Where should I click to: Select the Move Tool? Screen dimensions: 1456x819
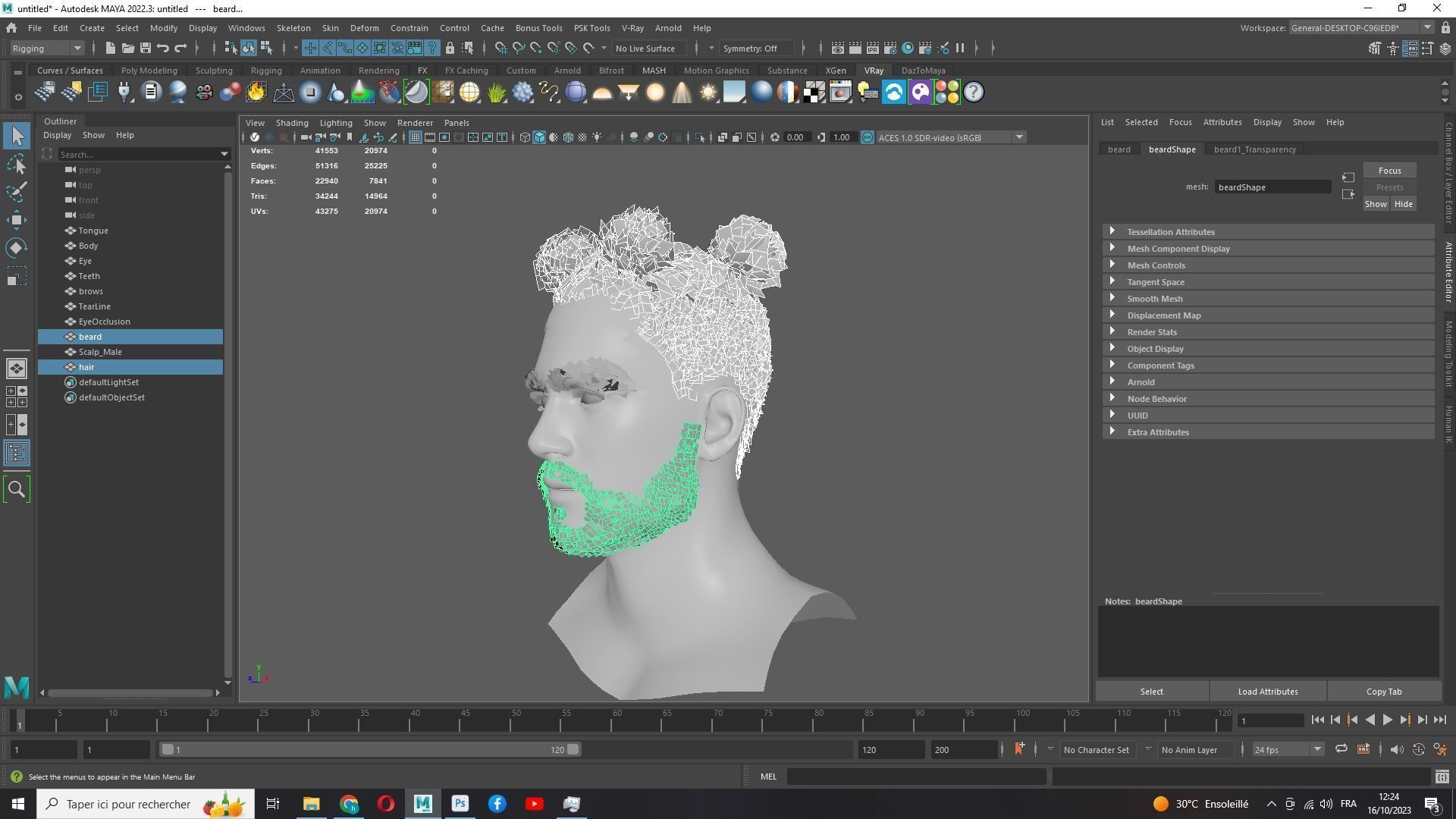(17, 221)
